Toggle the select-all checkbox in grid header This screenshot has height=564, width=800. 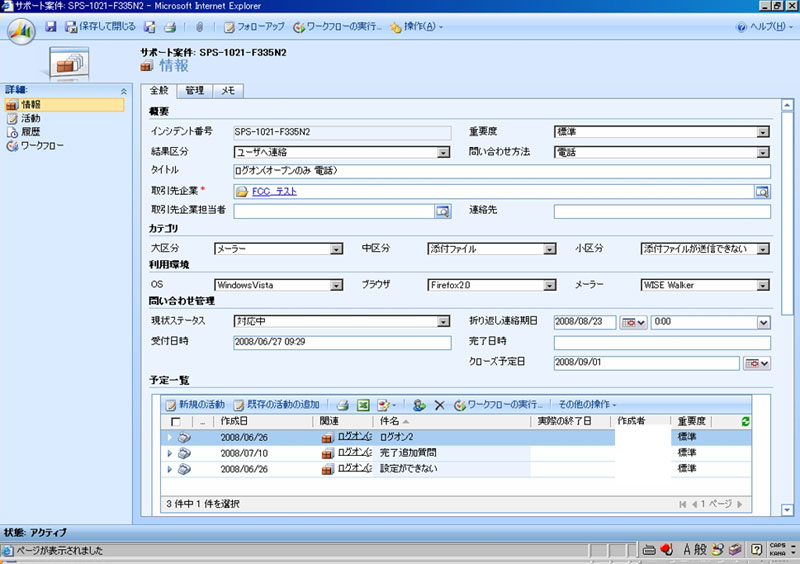(x=176, y=422)
